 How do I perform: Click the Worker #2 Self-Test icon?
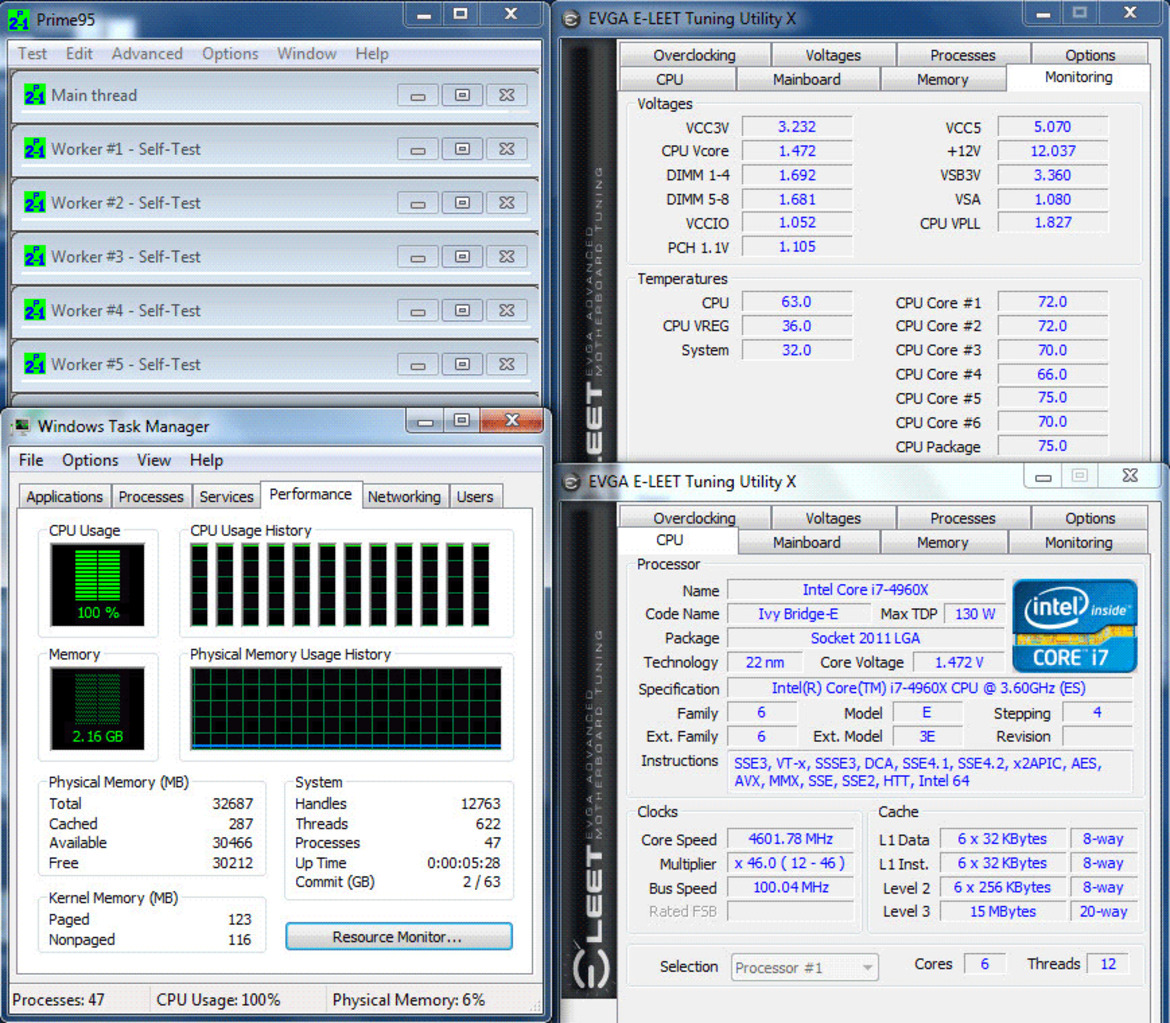coord(34,202)
